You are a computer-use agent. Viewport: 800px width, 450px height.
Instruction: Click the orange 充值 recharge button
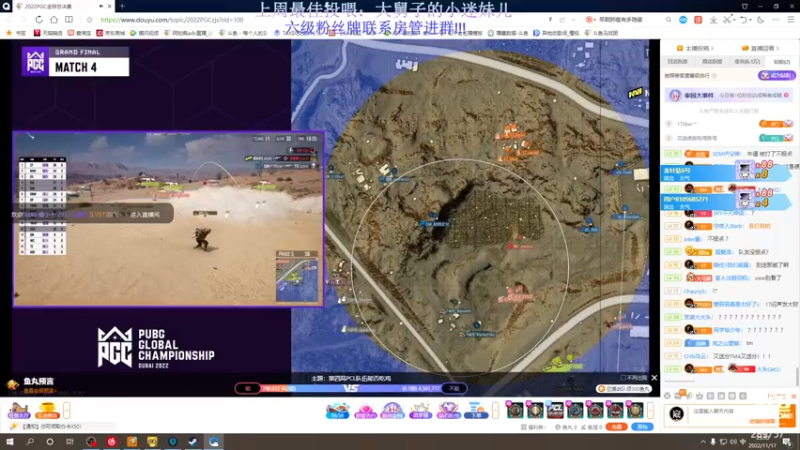(616, 427)
